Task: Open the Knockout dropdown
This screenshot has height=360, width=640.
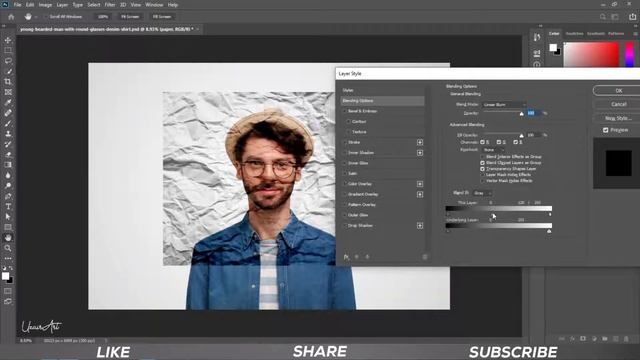Action: 494,150
